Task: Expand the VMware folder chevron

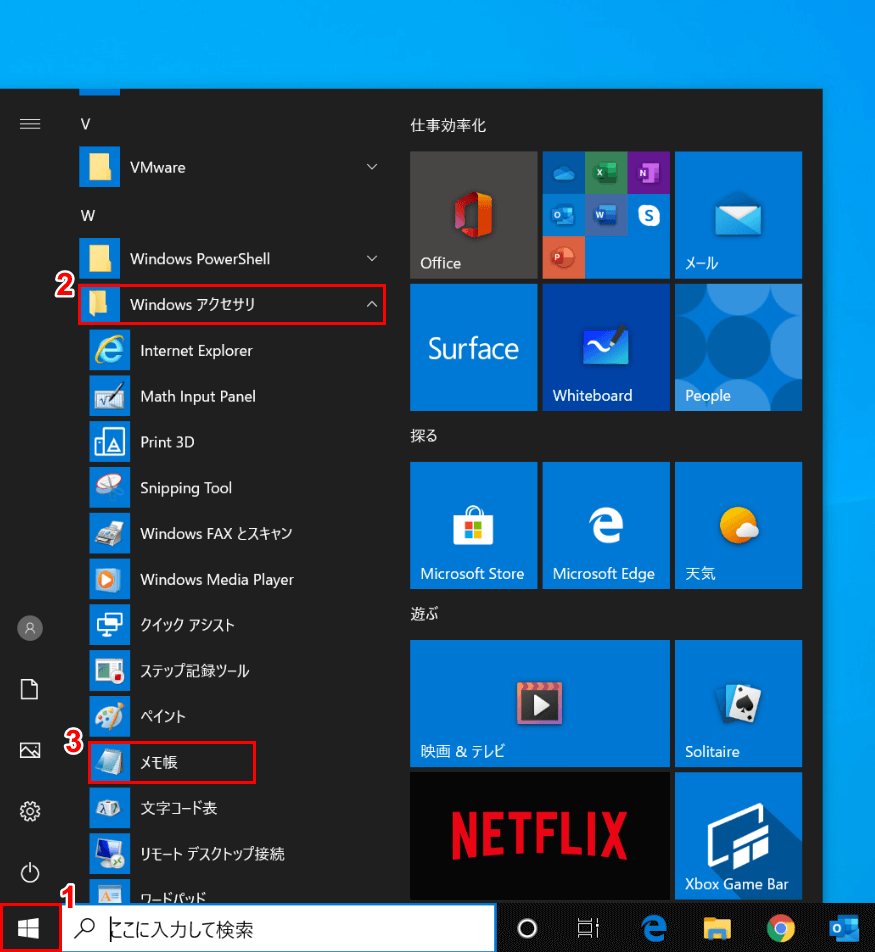Action: [x=372, y=167]
